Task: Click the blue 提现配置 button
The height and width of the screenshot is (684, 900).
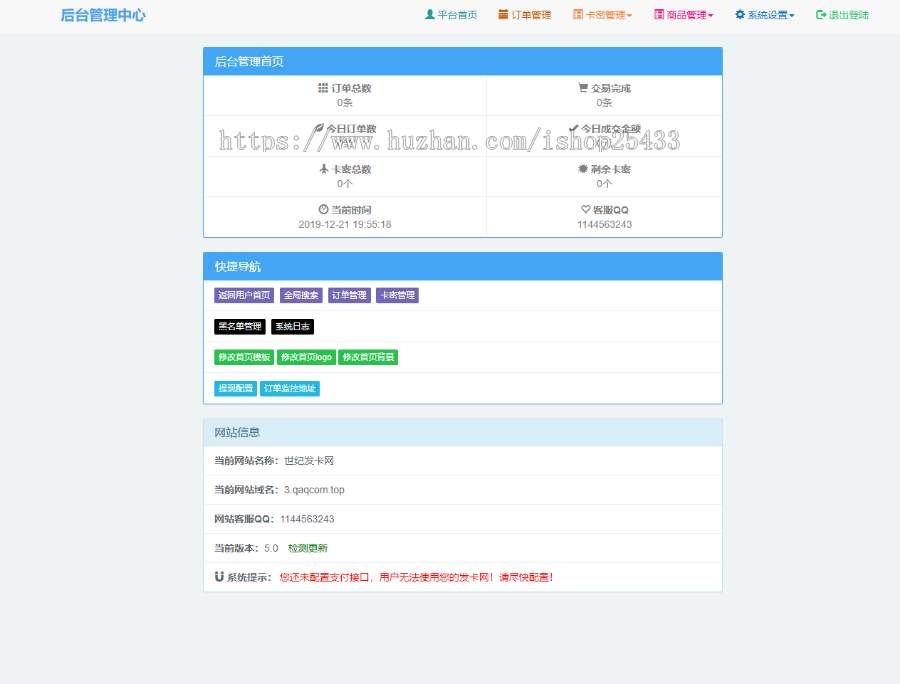Action: pyautogui.click(x=235, y=388)
